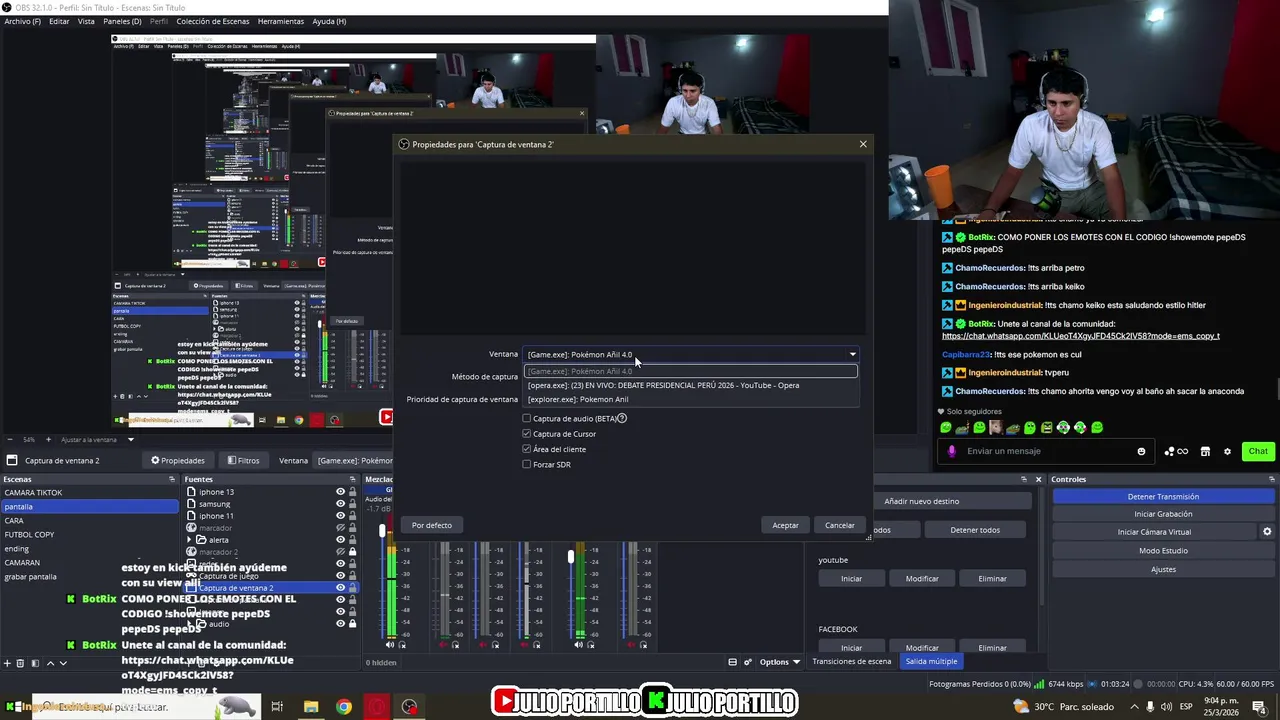Open the emoji picker in chat box
The width and height of the screenshot is (1280, 720).
coord(1141,451)
